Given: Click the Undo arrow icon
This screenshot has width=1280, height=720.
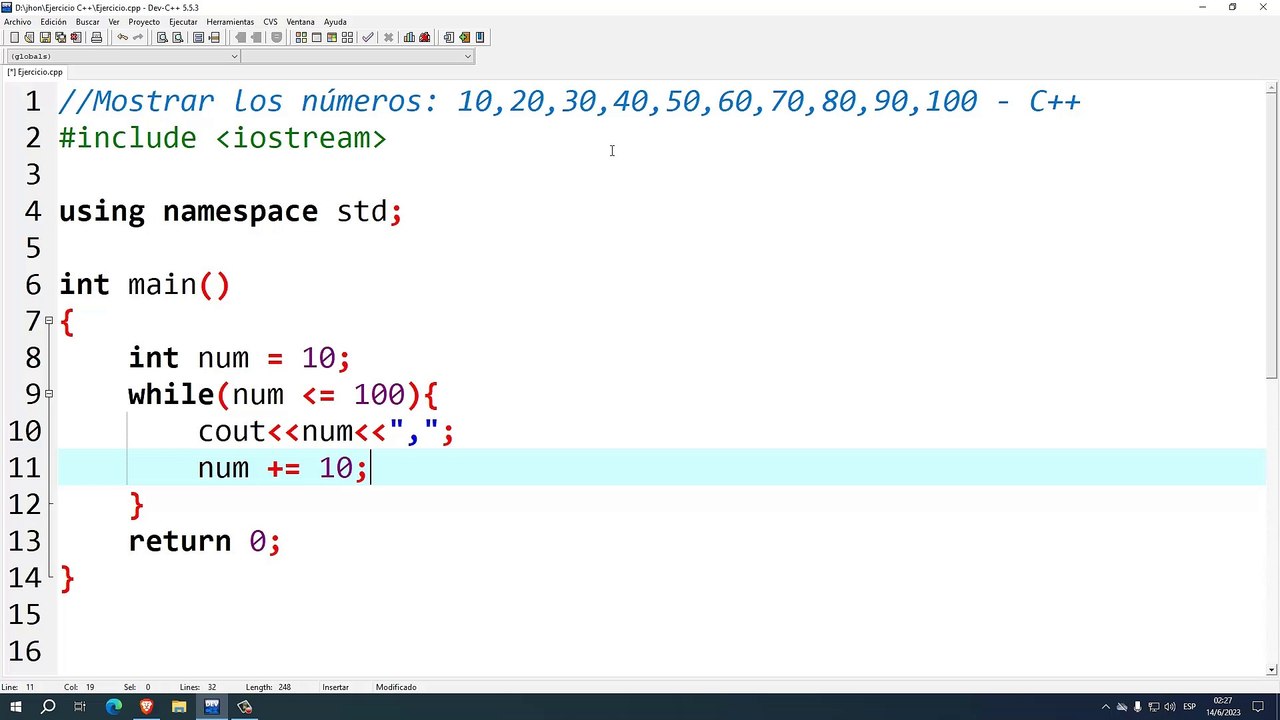Looking at the screenshot, I should coord(122,37).
